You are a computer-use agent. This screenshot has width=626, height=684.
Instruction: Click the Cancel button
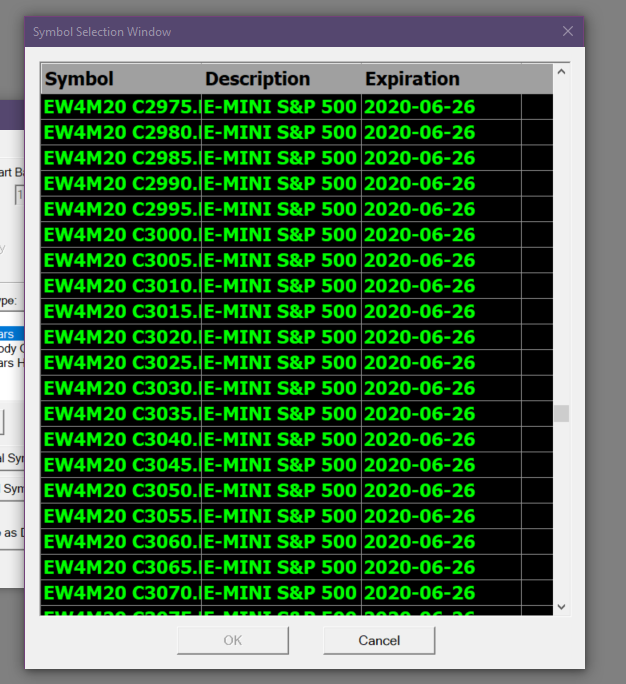(379, 640)
